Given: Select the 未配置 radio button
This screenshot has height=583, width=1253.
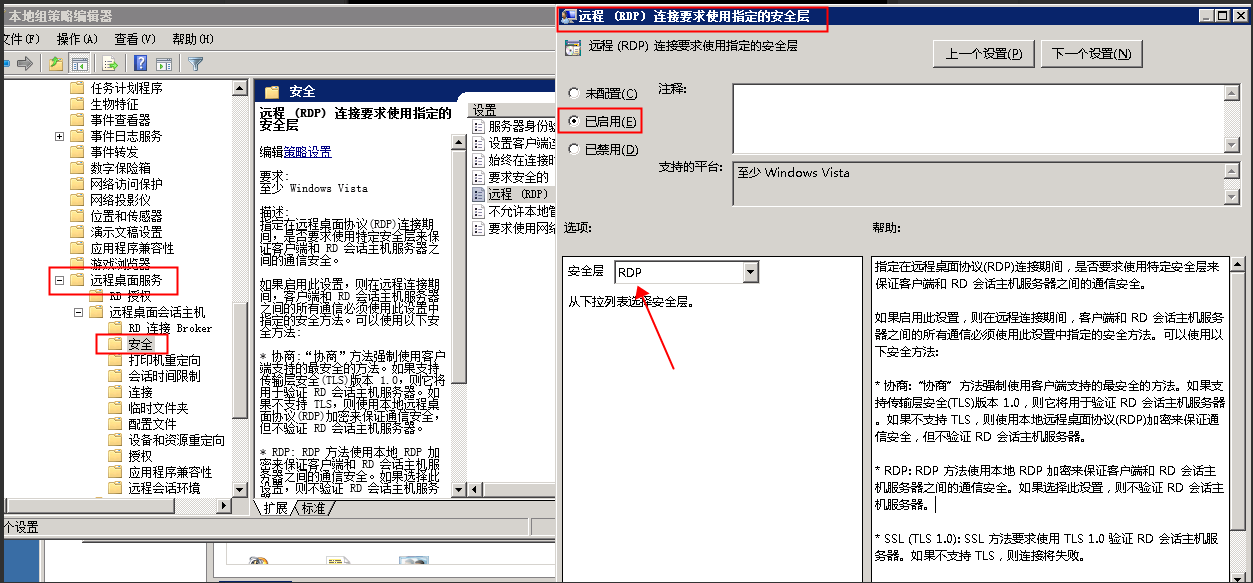Looking at the screenshot, I should point(574,94).
